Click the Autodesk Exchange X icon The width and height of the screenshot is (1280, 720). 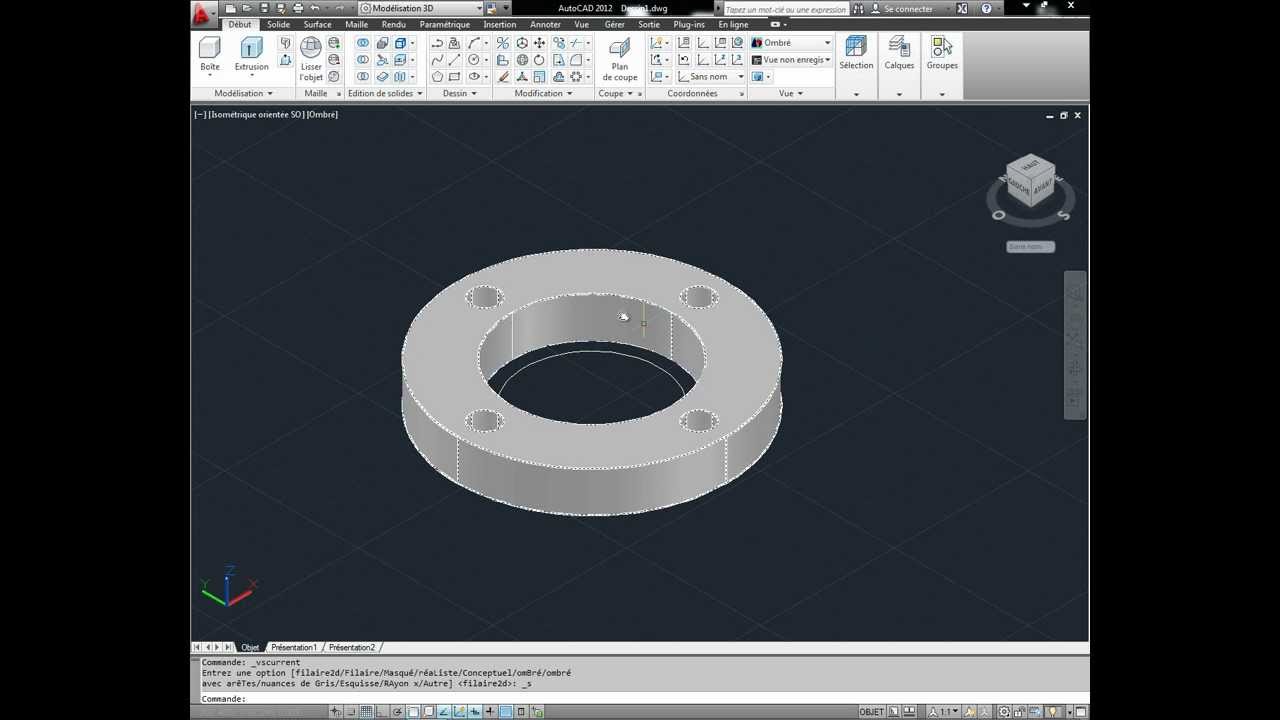(962, 8)
